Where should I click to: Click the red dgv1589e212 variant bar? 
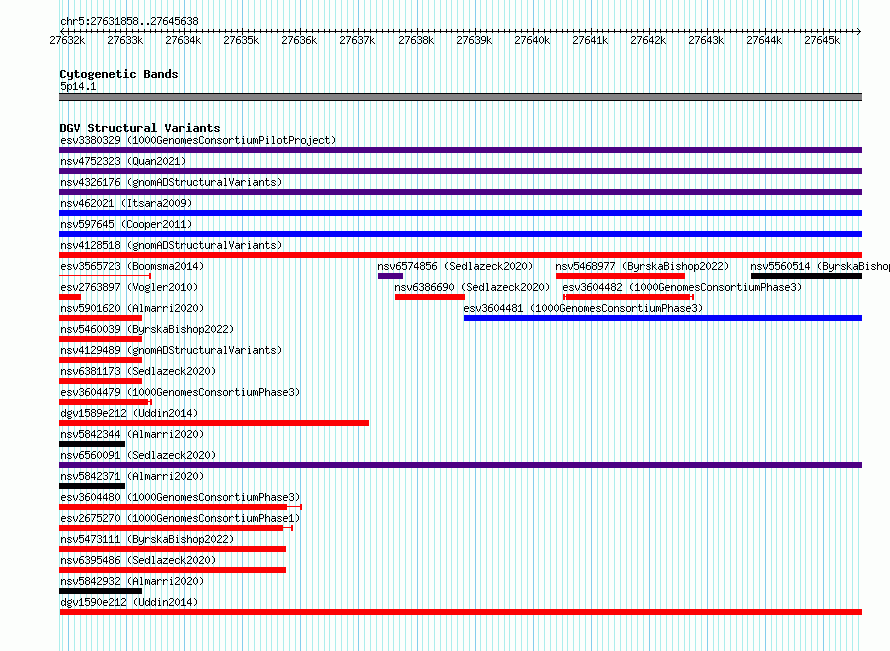214,423
